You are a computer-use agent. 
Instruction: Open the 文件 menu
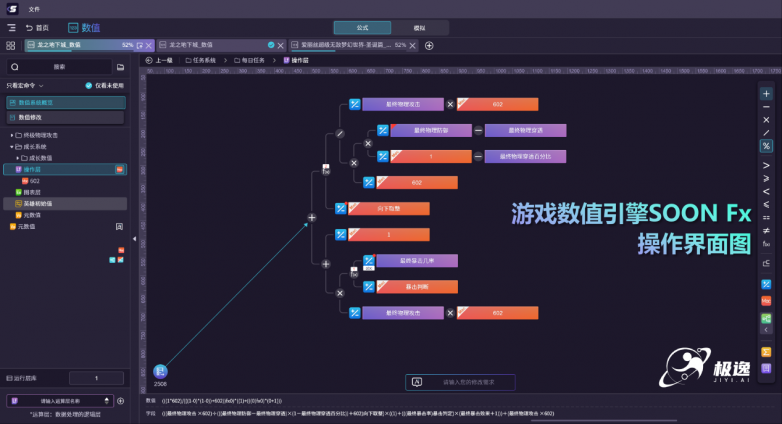pyautogui.click(x=34, y=8)
